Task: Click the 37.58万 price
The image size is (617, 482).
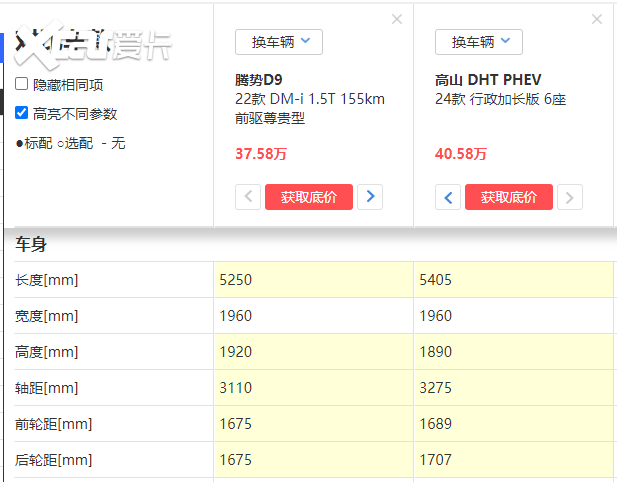Action: [261, 153]
